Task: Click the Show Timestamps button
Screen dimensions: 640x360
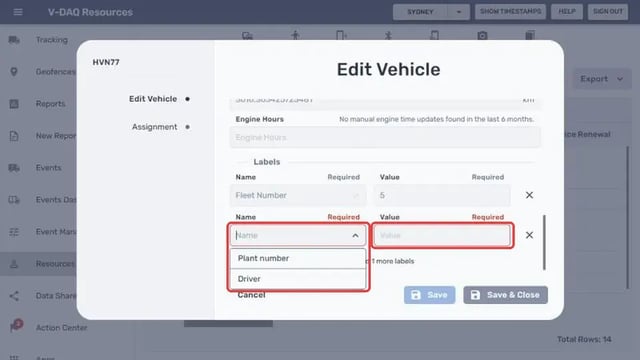Action: (x=511, y=11)
